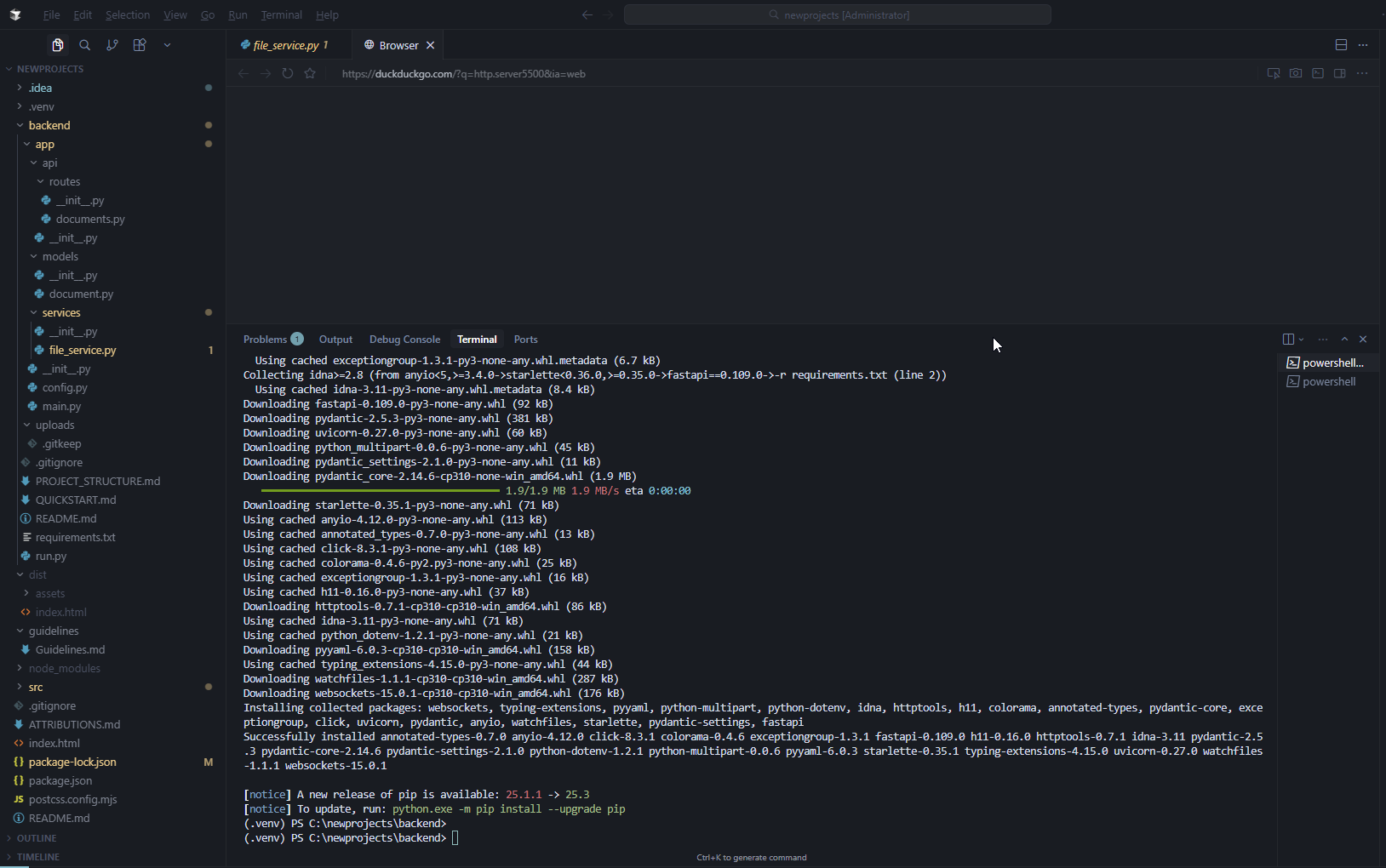Screen dimensions: 1386x868
Task: Expand the .idea folder
Action: coord(40,88)
